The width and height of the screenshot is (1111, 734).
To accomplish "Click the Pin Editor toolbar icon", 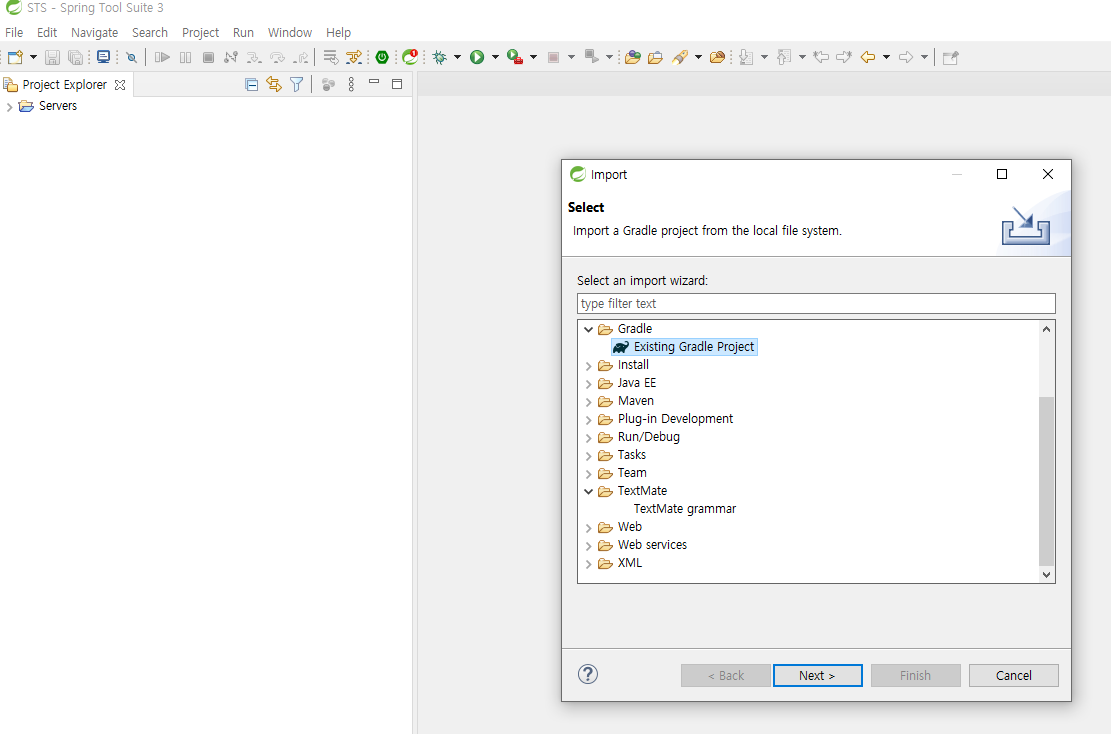I will click(x=951, y=57).
